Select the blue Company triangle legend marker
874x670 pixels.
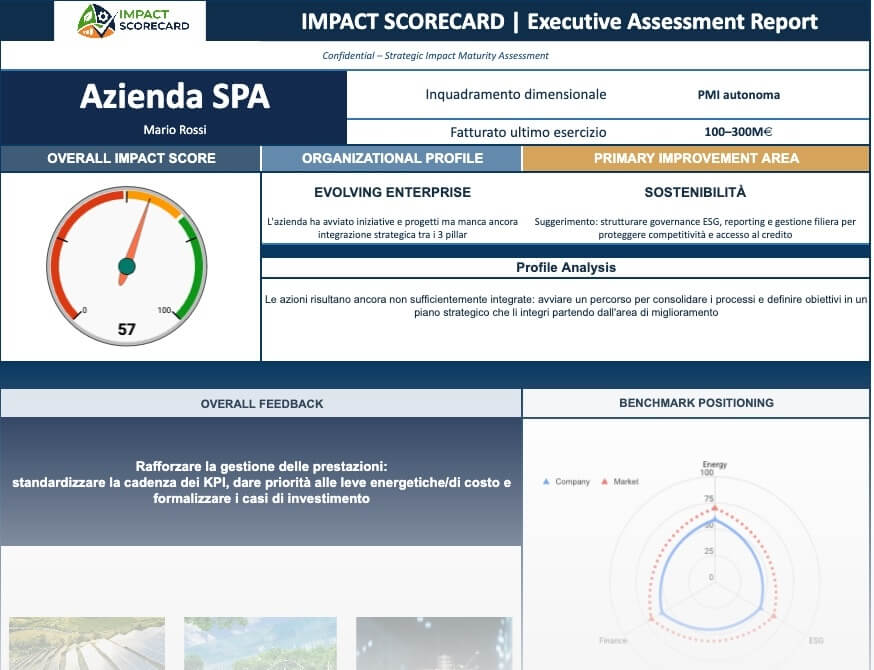[x=547, y=481]
